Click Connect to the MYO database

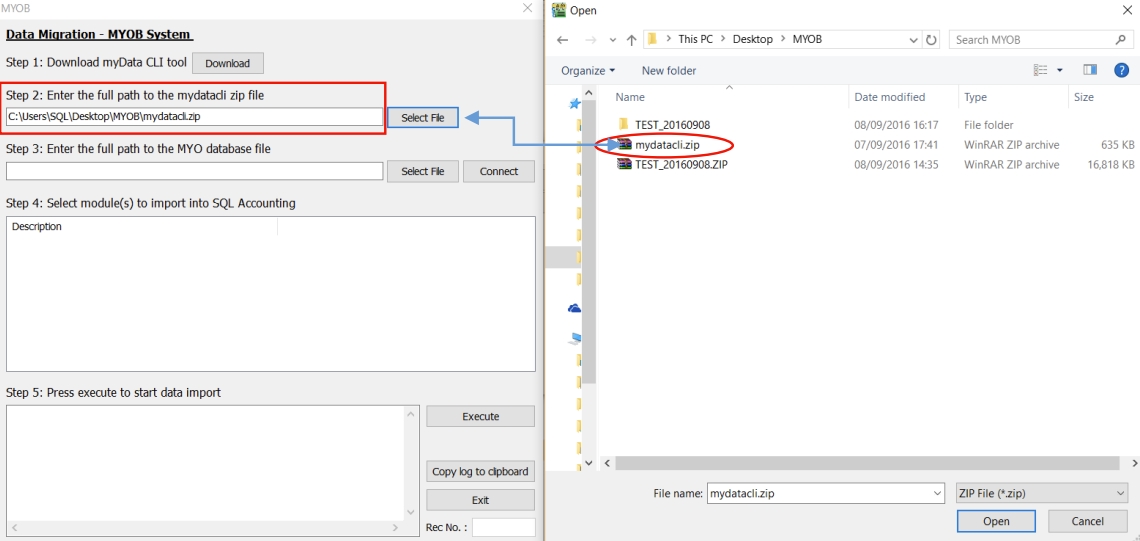(498, 171)
